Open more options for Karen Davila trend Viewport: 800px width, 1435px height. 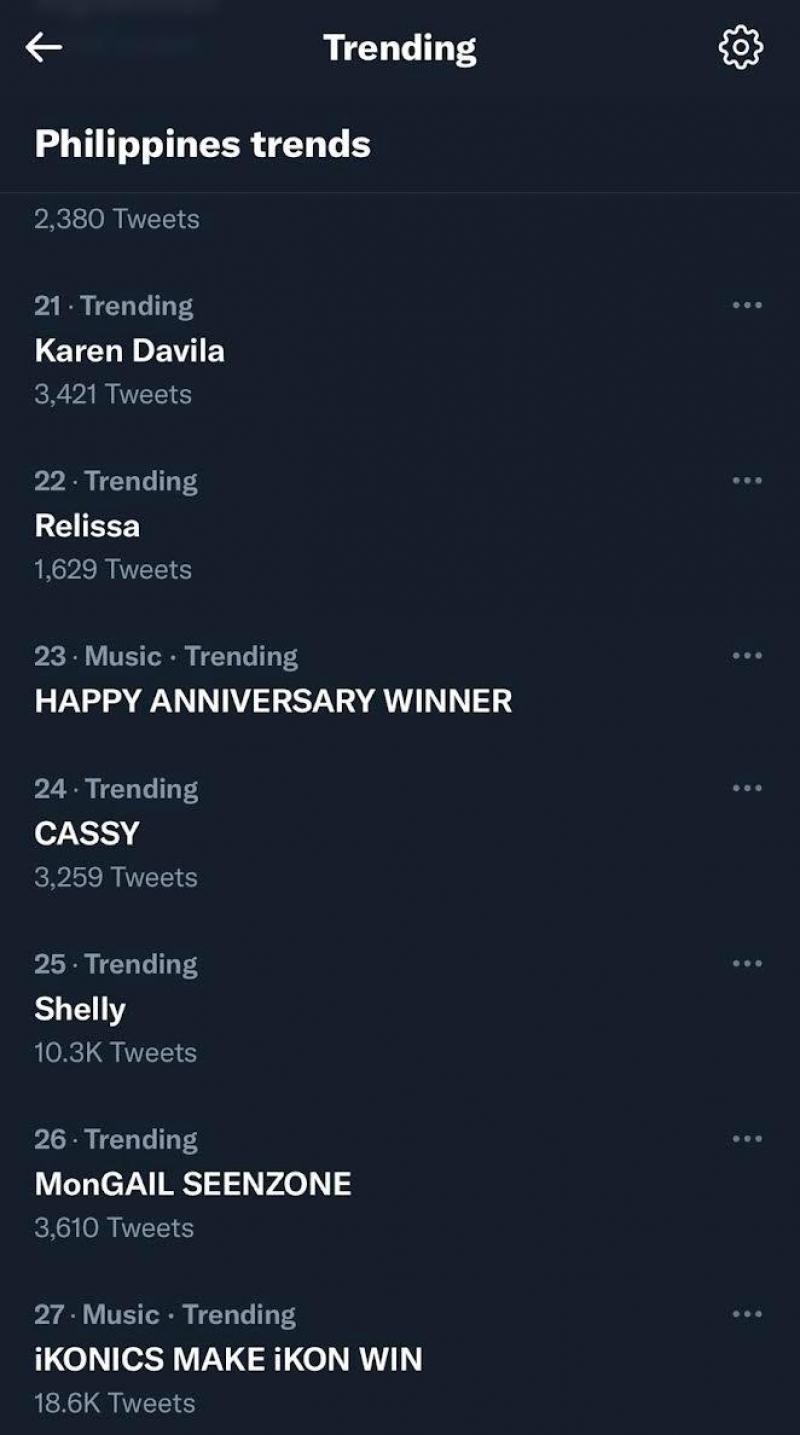click(x=747, y=305)
